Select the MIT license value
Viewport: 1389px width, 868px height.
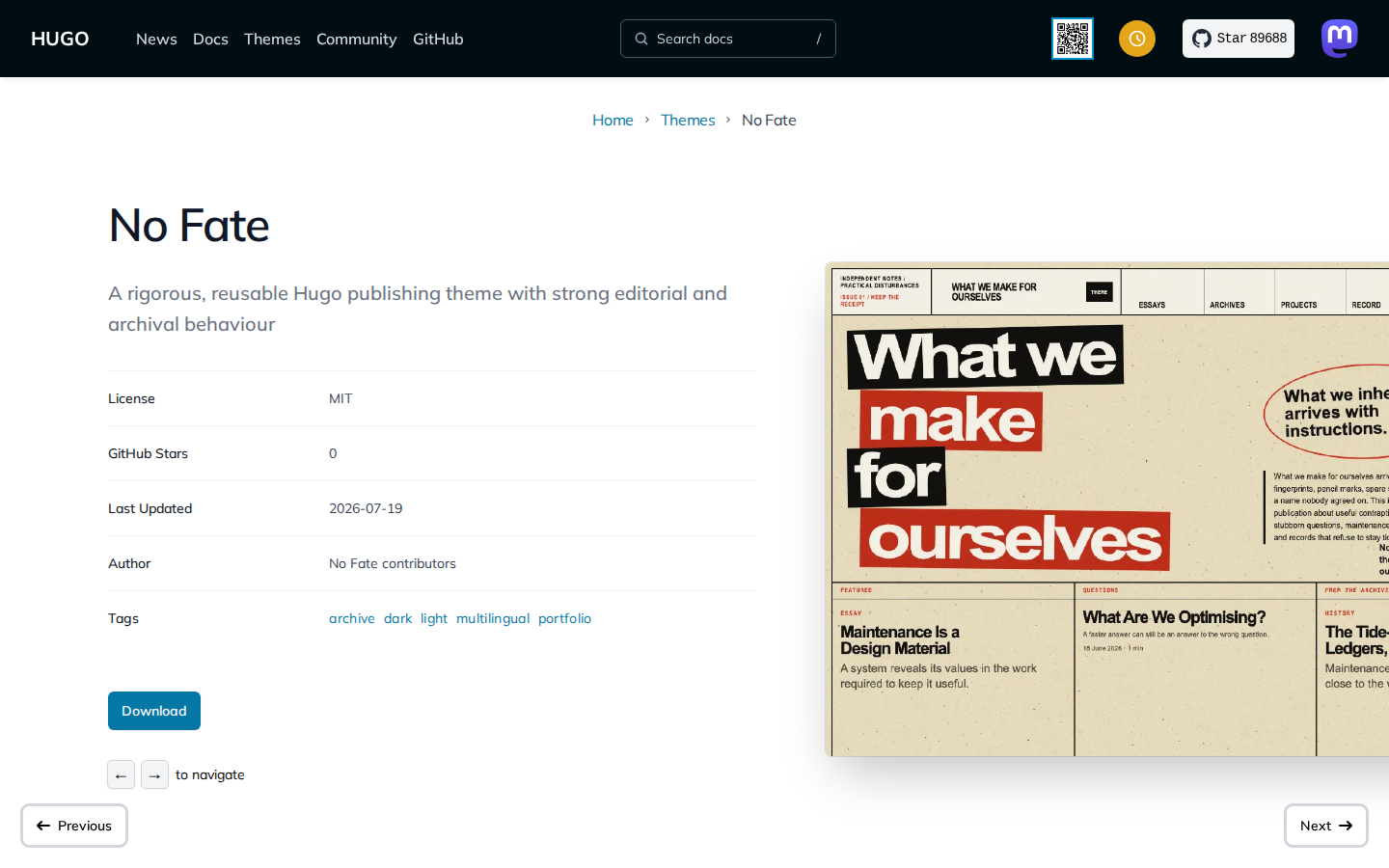click(x=340, y=398)
